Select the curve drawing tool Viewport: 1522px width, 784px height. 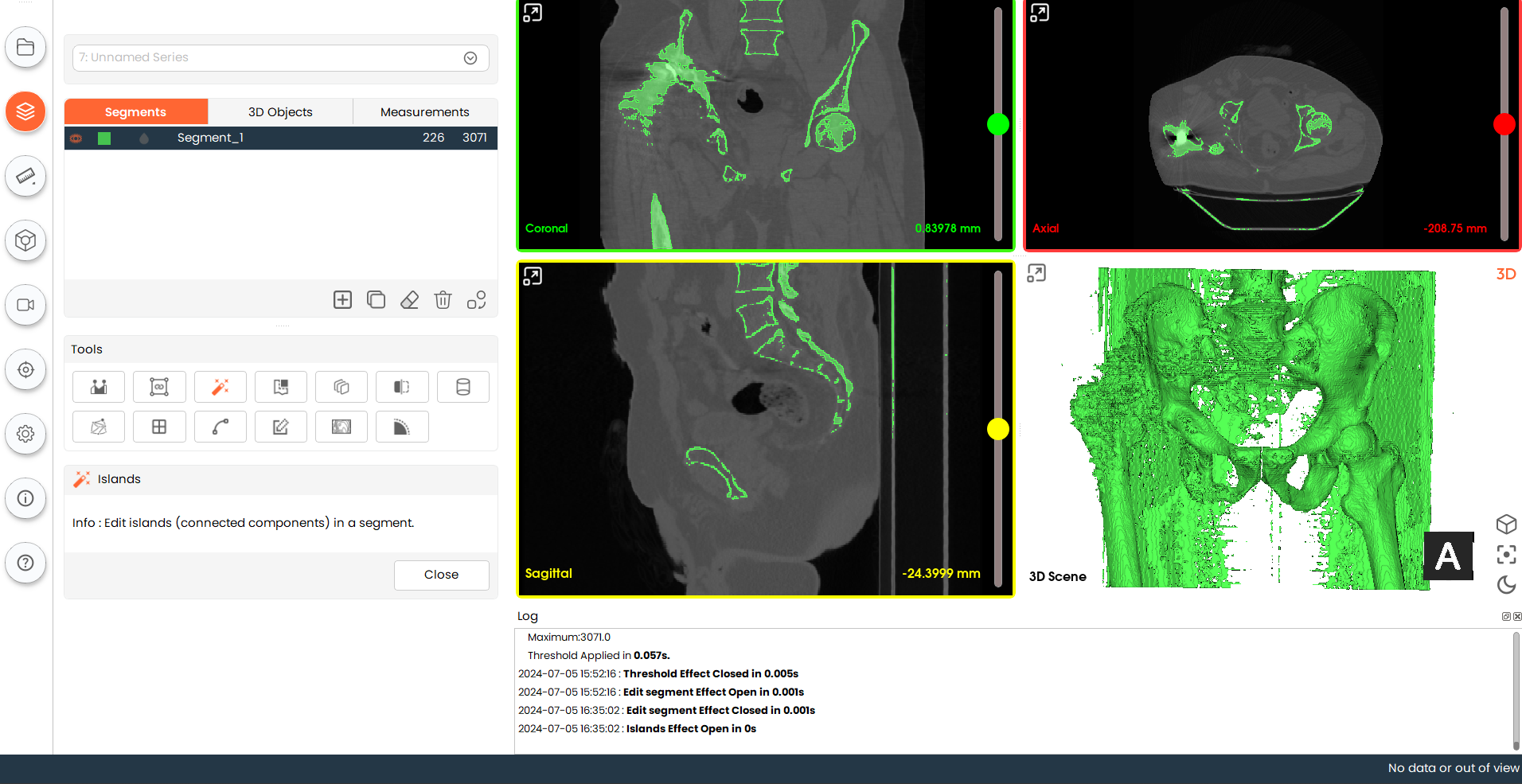[220, 427]
